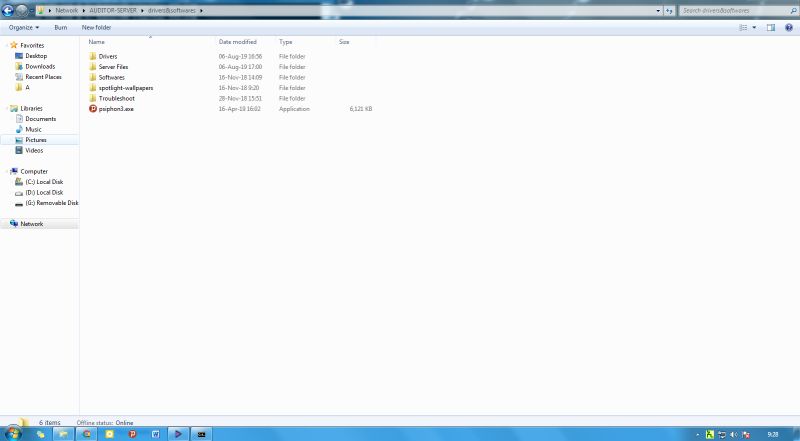
Task: Open the yellow sticky notes taskbar icon
Action: [109, 434]
